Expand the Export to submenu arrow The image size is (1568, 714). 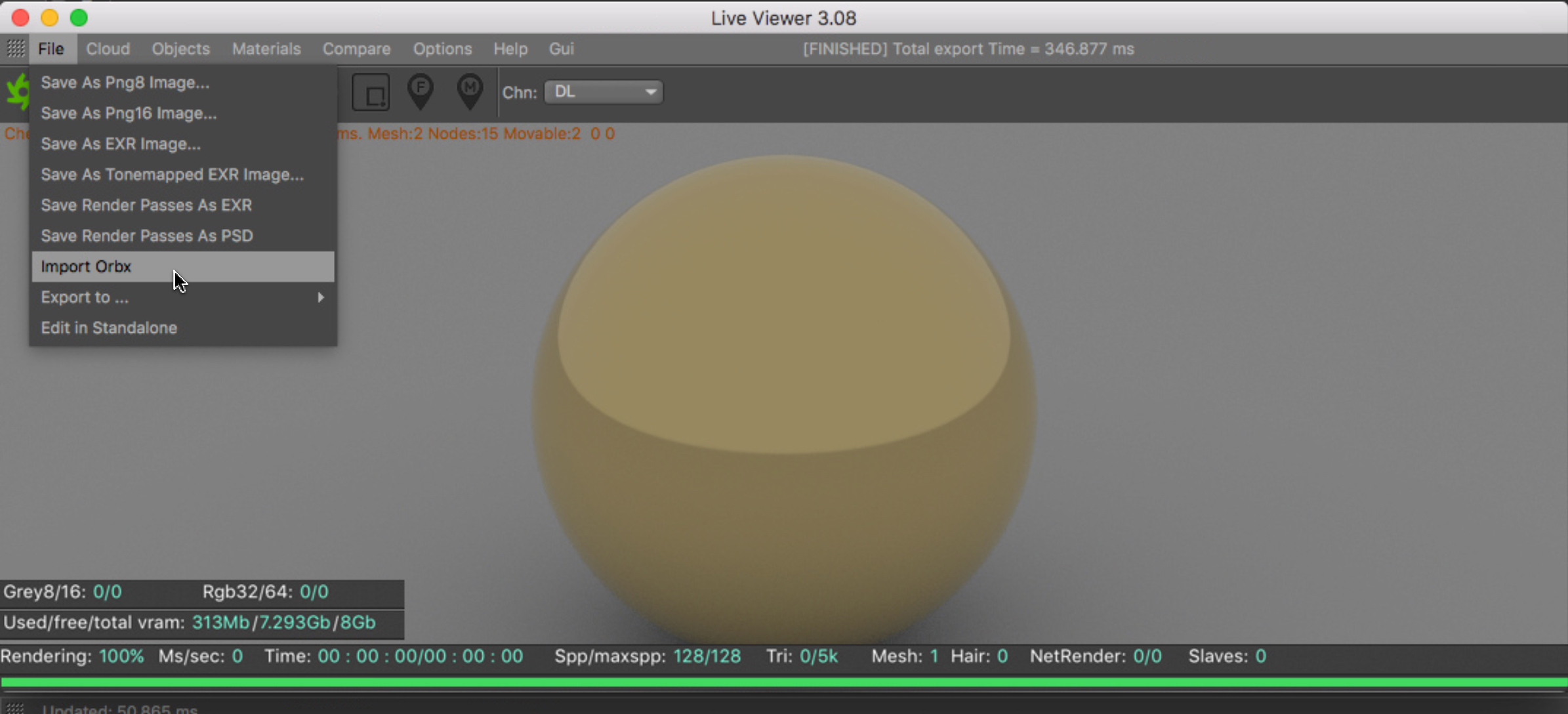pos(320,297)
